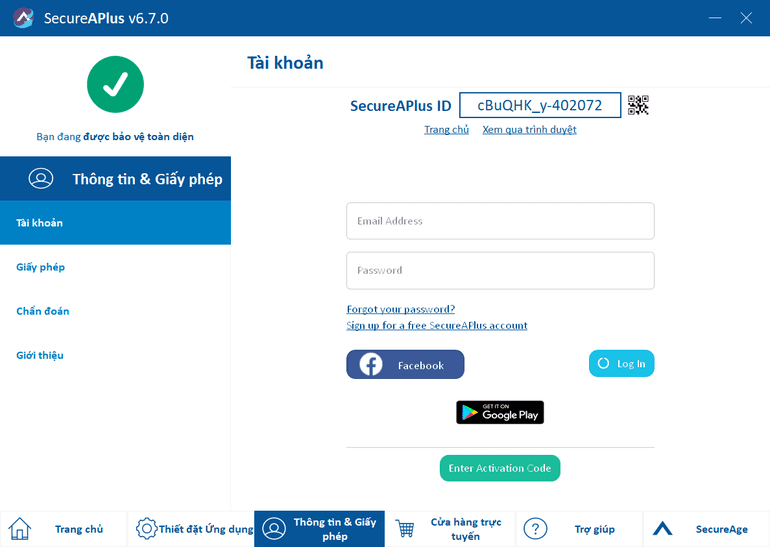Viewport: 770px width, 547px height.
Task: Click the Log In button
Action: (x=621, y=363)
